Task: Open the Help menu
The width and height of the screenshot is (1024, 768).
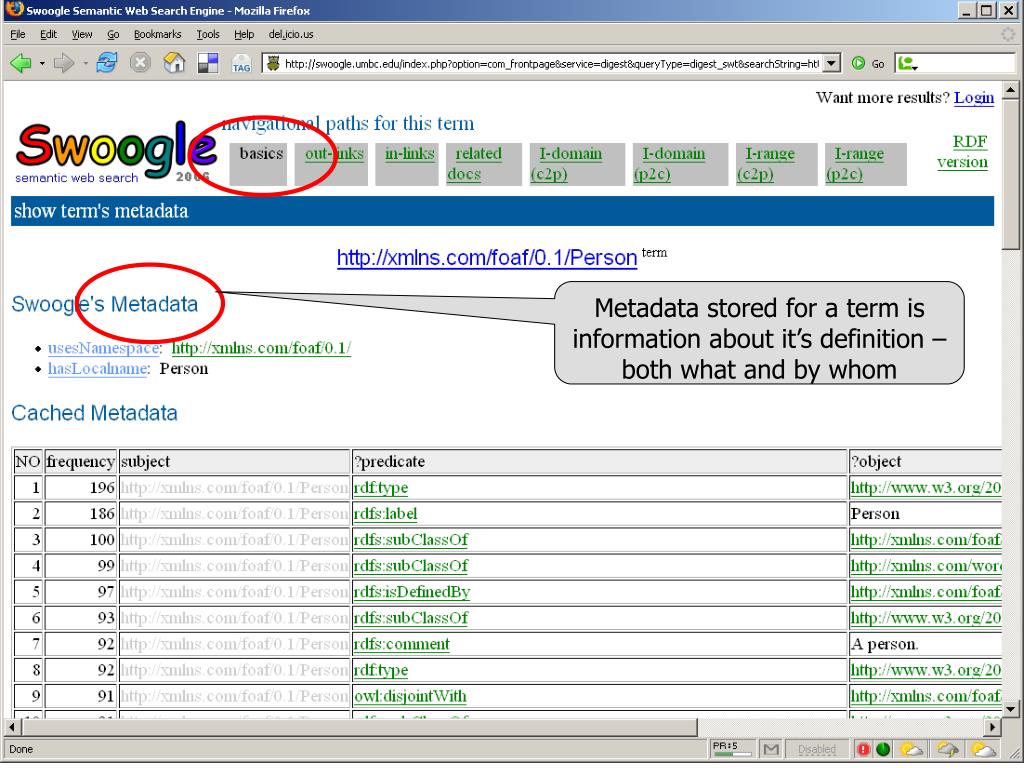Action: [244, 34]
